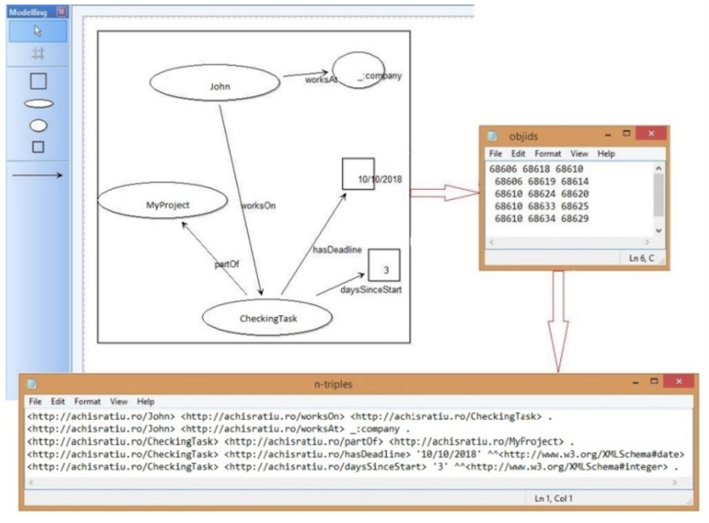The width and height of the screenshot is (709, 523).
Task: Pick the wide flat ellipse shape tool
Action: click(x=37, y=103)
